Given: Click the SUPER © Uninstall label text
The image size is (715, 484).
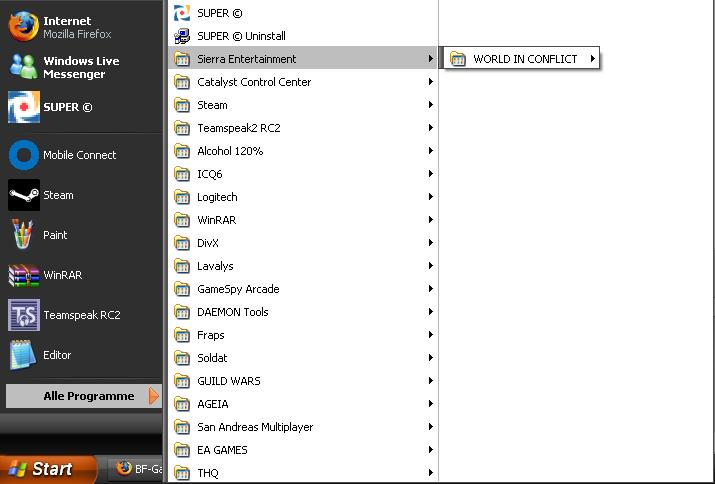Looking at the screenshot, I should pos(241,36).
